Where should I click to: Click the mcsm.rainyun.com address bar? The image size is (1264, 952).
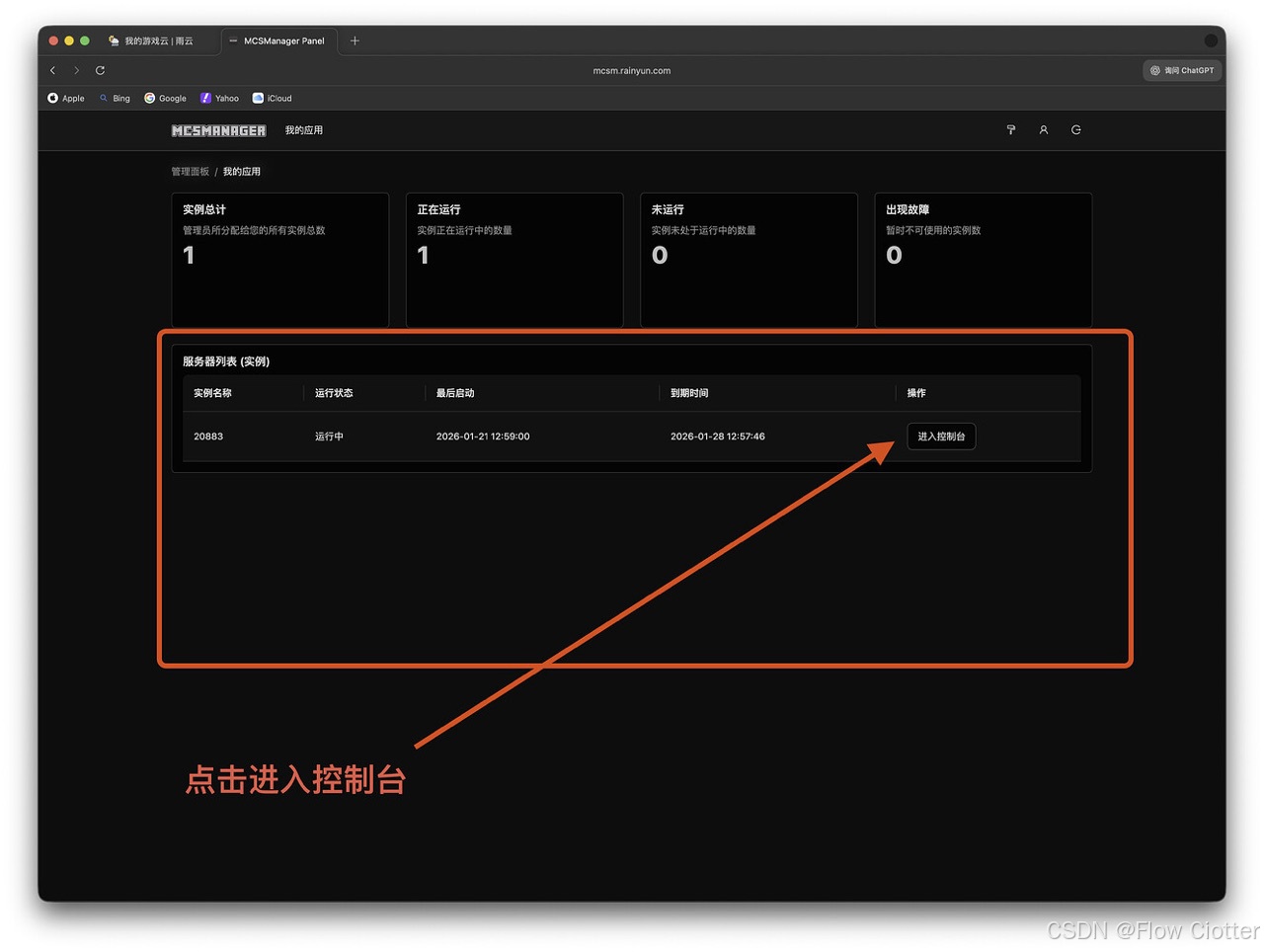632,70
